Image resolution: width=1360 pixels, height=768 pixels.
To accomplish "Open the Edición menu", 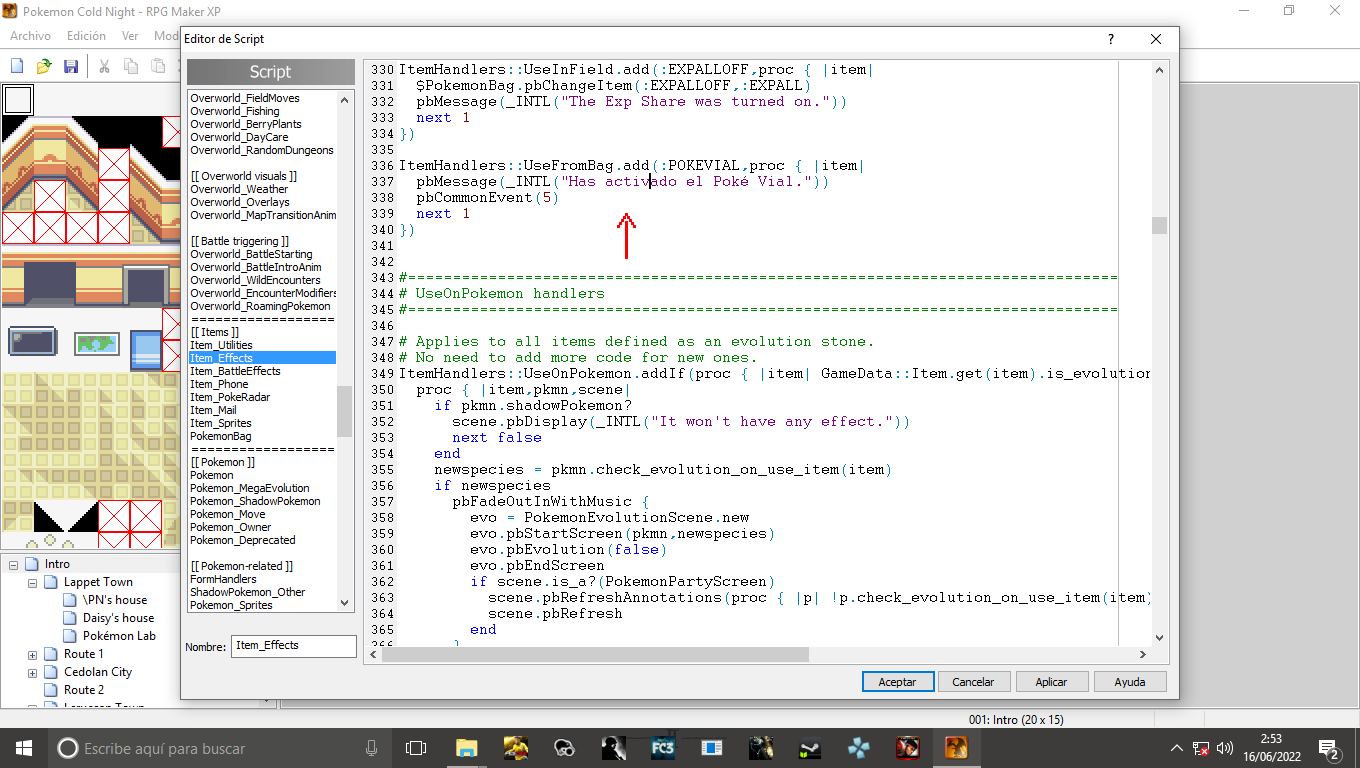I will click(x=86, y=35).
